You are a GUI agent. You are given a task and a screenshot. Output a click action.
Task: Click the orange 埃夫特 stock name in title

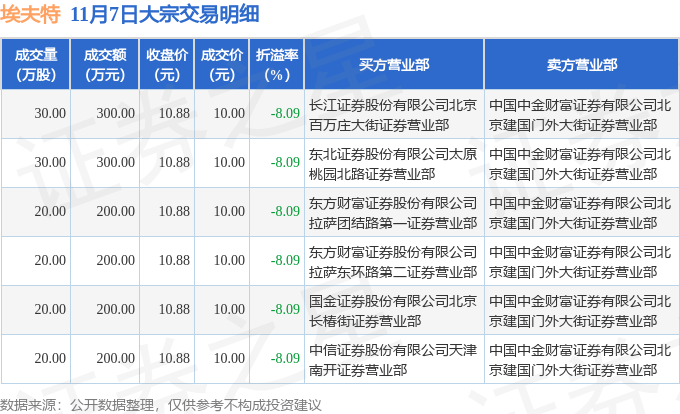pos(30,14)
